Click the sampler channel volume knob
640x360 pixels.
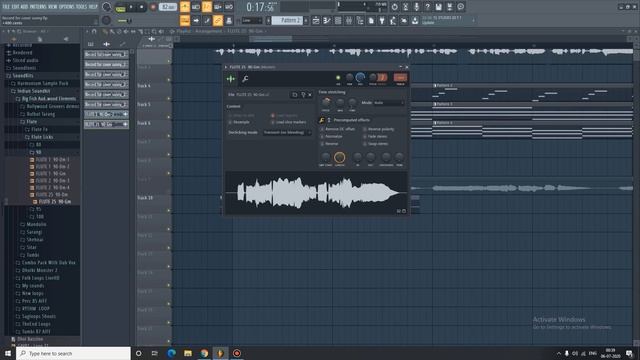click(x=360, y=77)
